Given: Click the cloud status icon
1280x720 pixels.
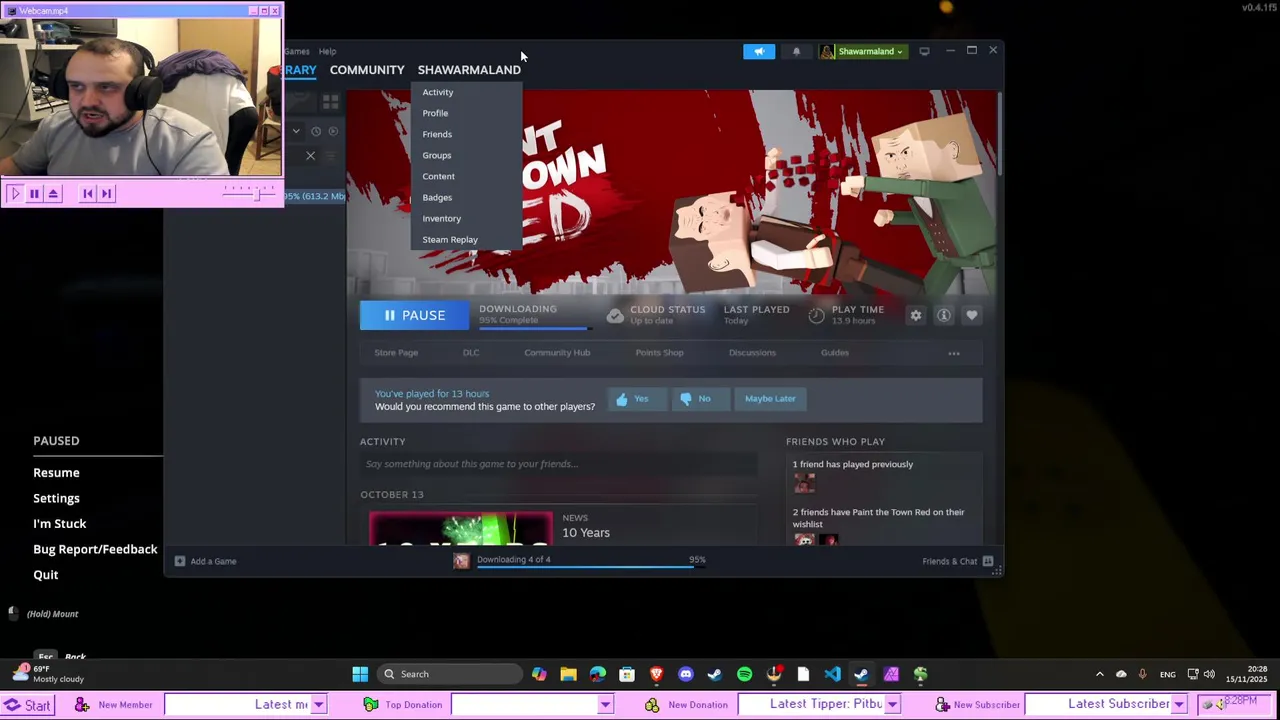Looking at the screenshot, I should [x=615, y=315].
